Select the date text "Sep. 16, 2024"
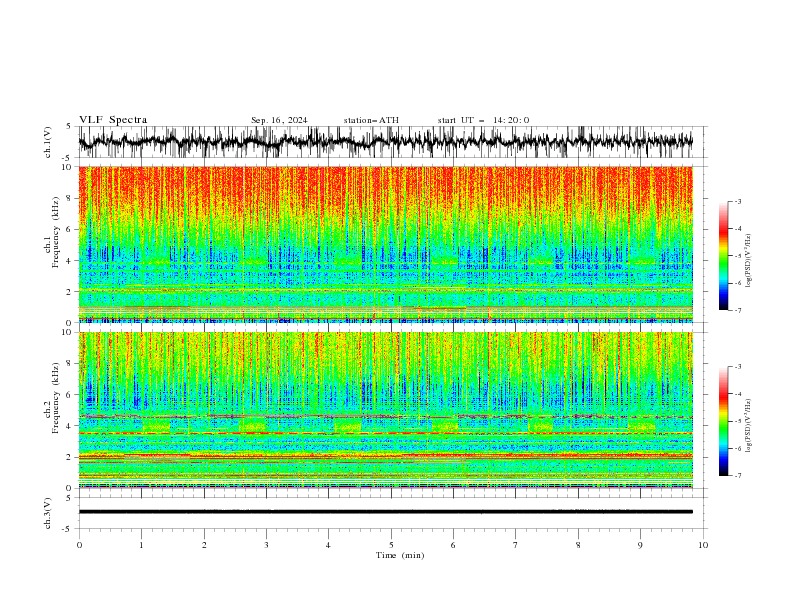Screen dimensions: 792x612 point(279,120)
